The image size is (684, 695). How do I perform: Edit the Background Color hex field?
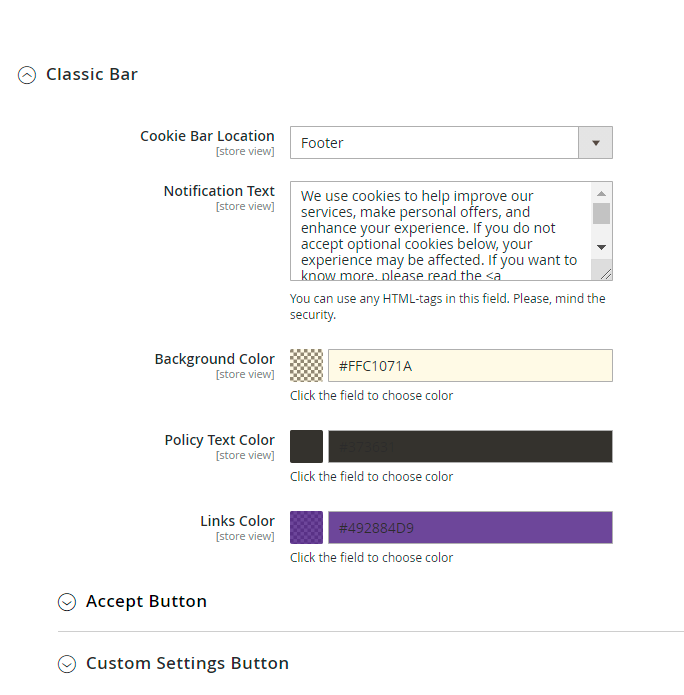[x=470, y=366]
